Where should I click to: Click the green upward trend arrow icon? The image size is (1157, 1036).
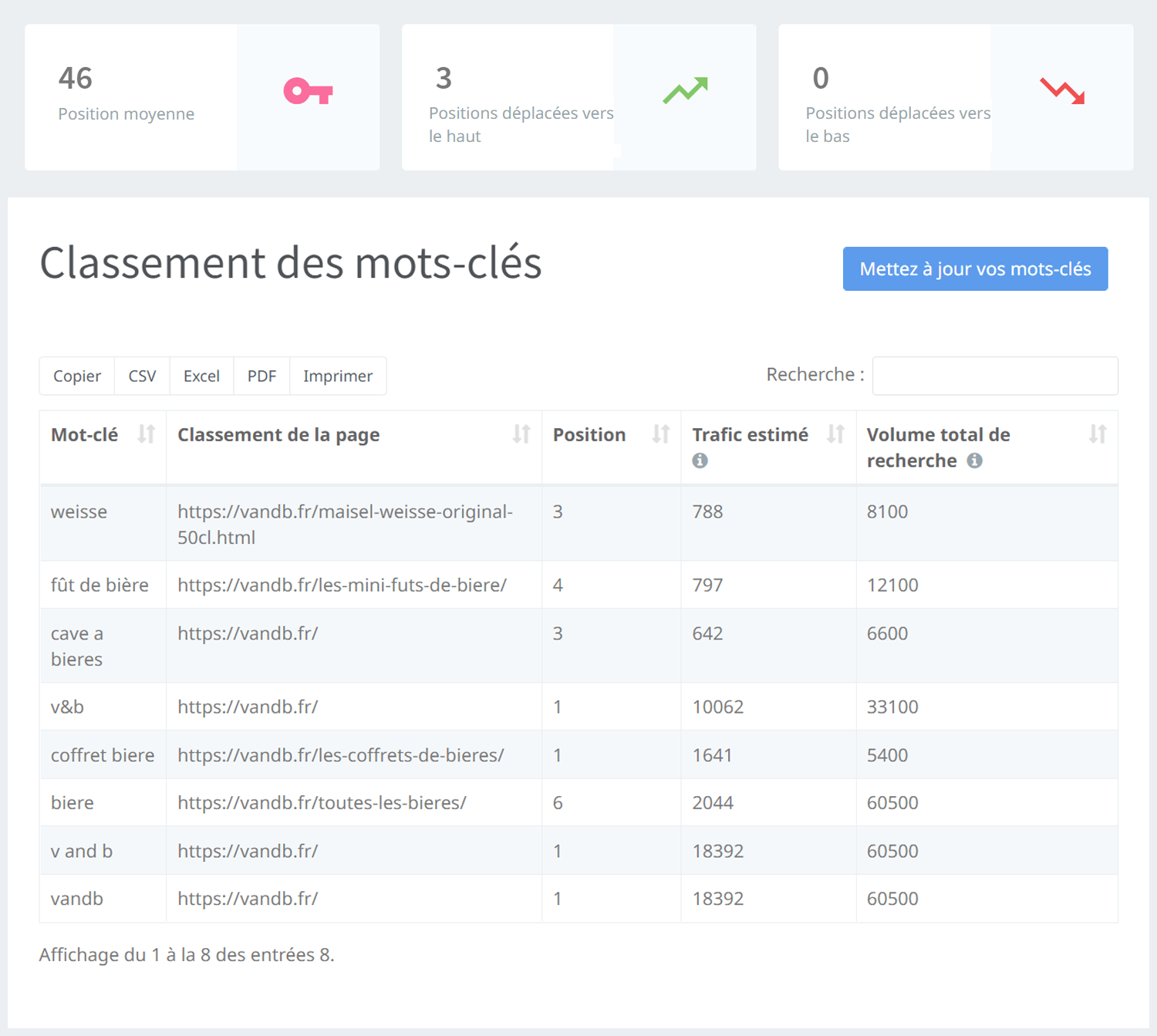point(685,90)
